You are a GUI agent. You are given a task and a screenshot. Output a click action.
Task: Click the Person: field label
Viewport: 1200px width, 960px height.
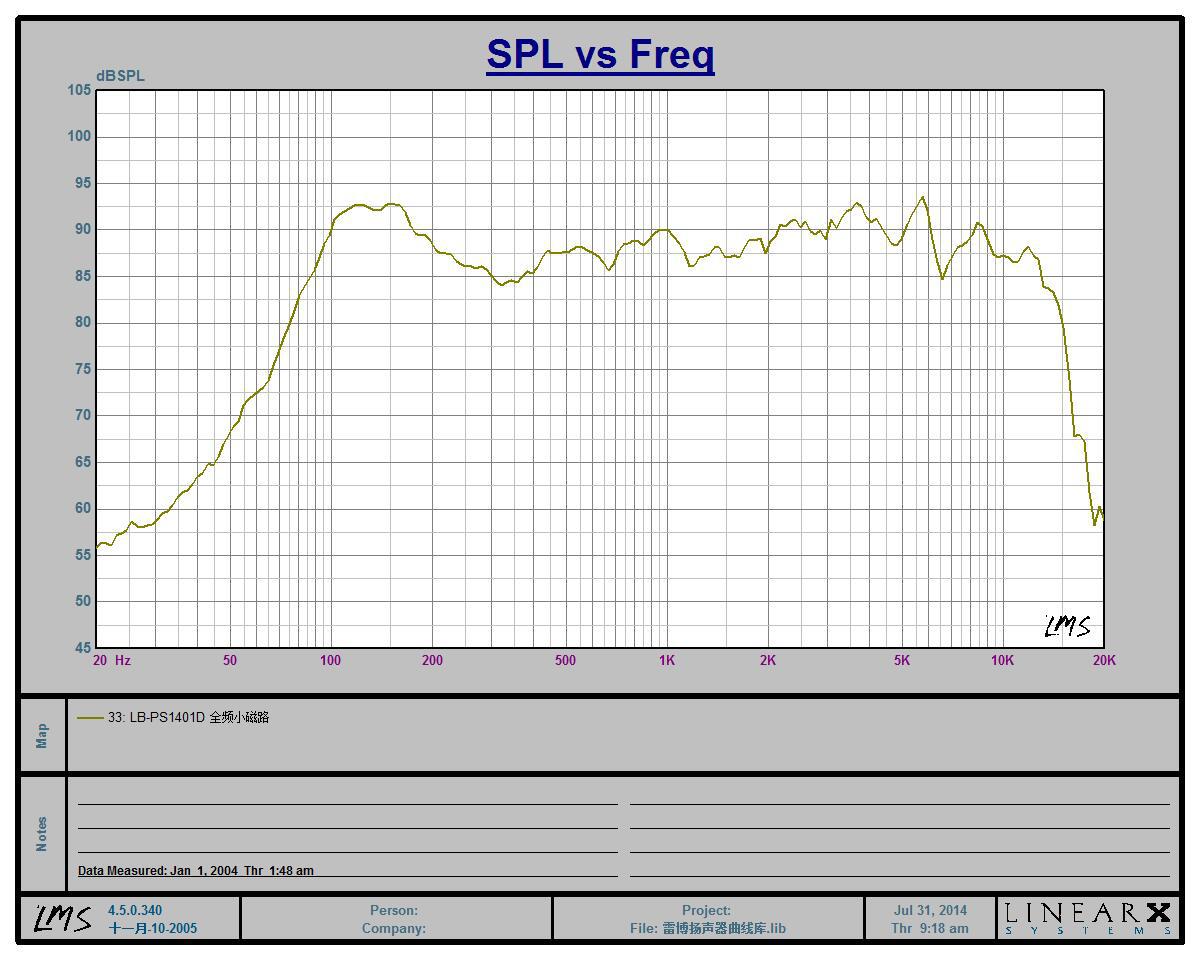tap(394, 911)
